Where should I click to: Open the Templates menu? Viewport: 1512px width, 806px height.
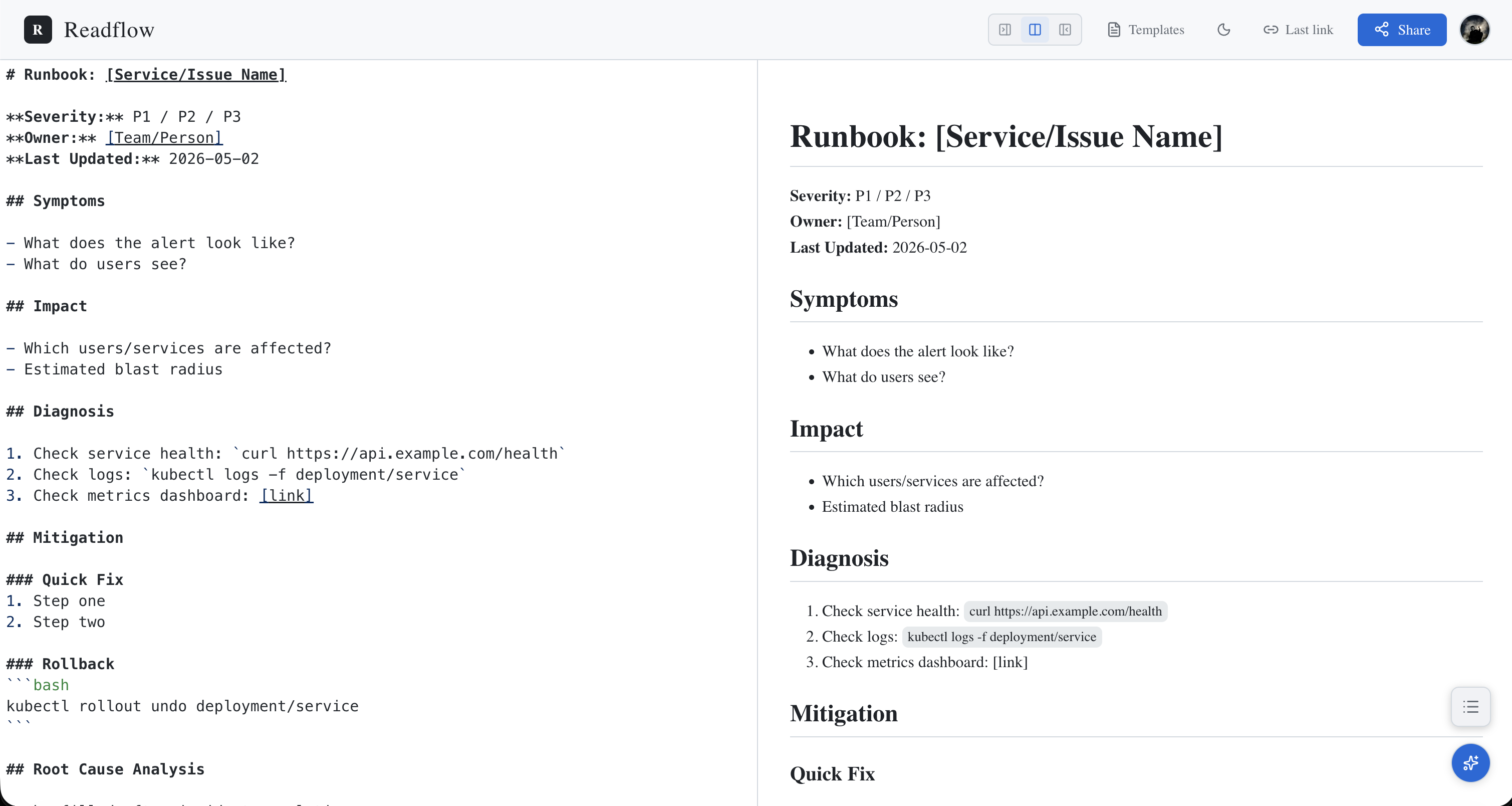(x=1146, y=30)
